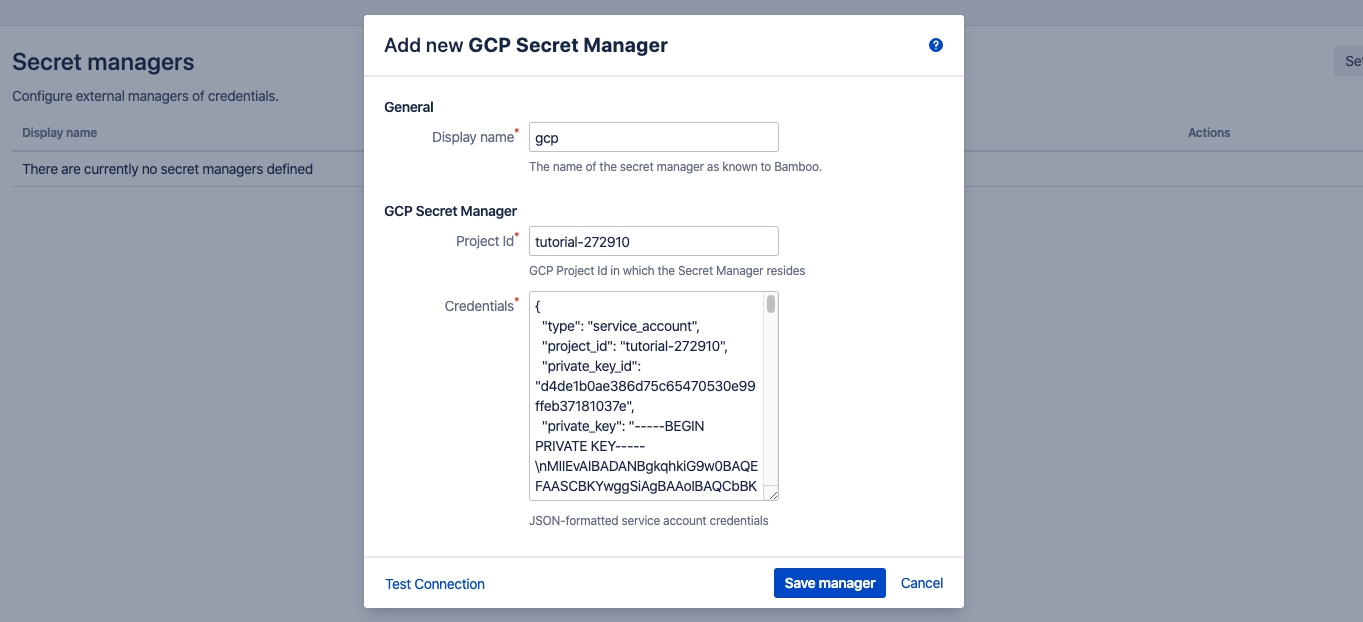Screen dimensions: 1363x622
Task: Click the Display name input field
Action: click(654, 137)
